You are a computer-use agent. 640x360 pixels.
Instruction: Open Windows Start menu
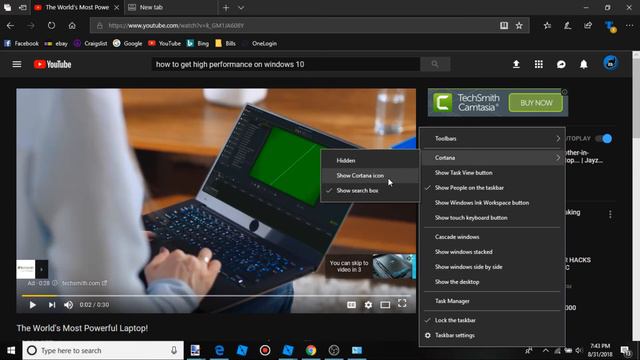(11, 350)
